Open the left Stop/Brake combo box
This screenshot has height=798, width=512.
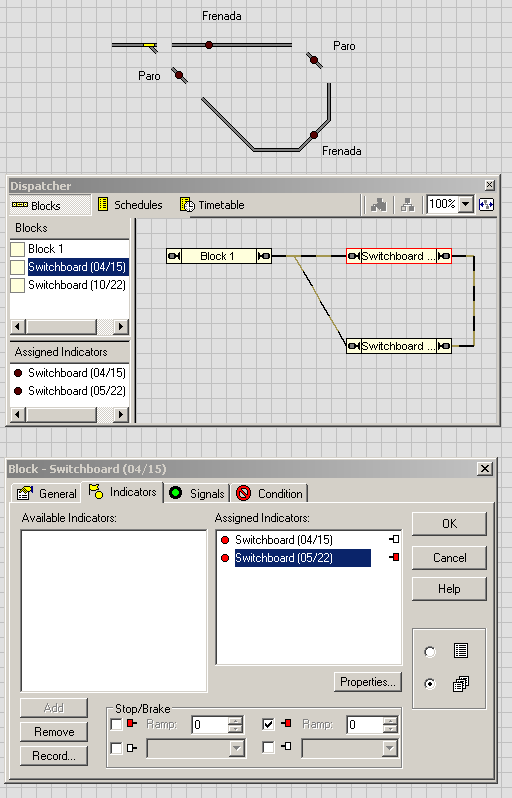click(x=195, y=748)
